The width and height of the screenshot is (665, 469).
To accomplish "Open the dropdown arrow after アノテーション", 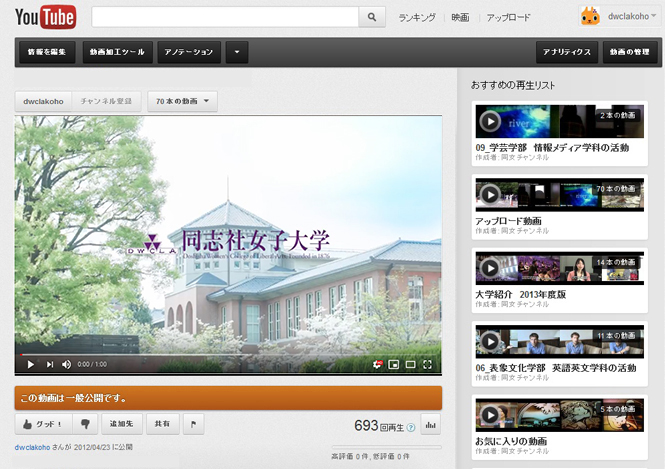I will tap(237, 52).
